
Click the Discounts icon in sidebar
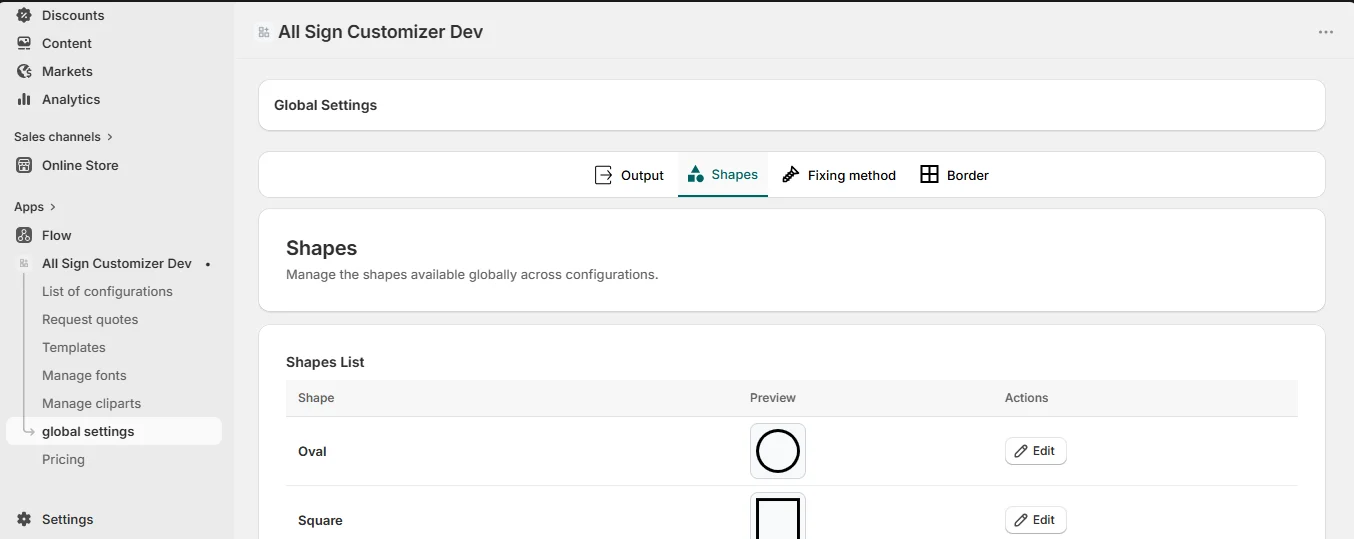[24, 15]
